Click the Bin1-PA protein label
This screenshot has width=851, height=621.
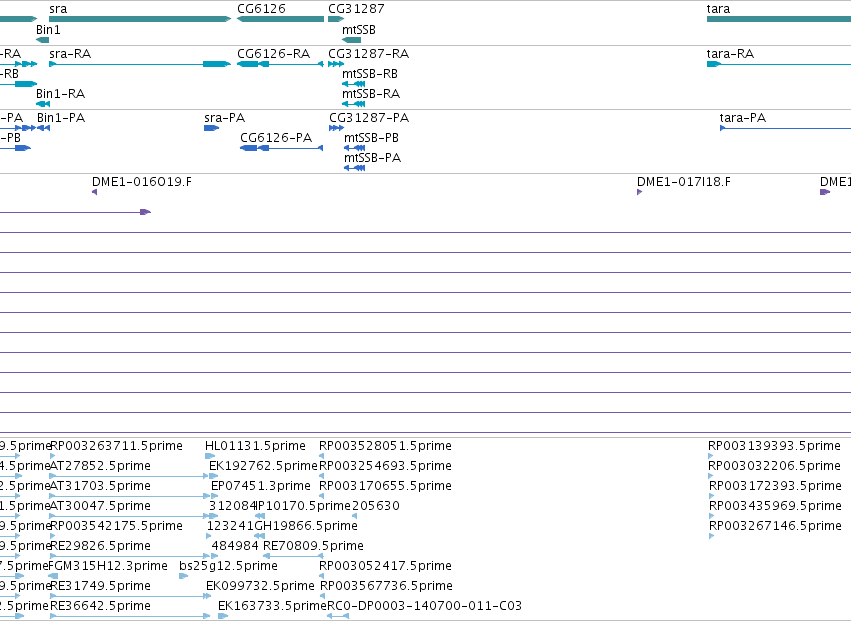click(61, 118)
